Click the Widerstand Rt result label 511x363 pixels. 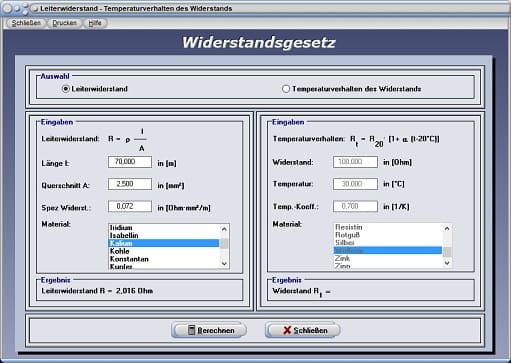pos(301,292)
